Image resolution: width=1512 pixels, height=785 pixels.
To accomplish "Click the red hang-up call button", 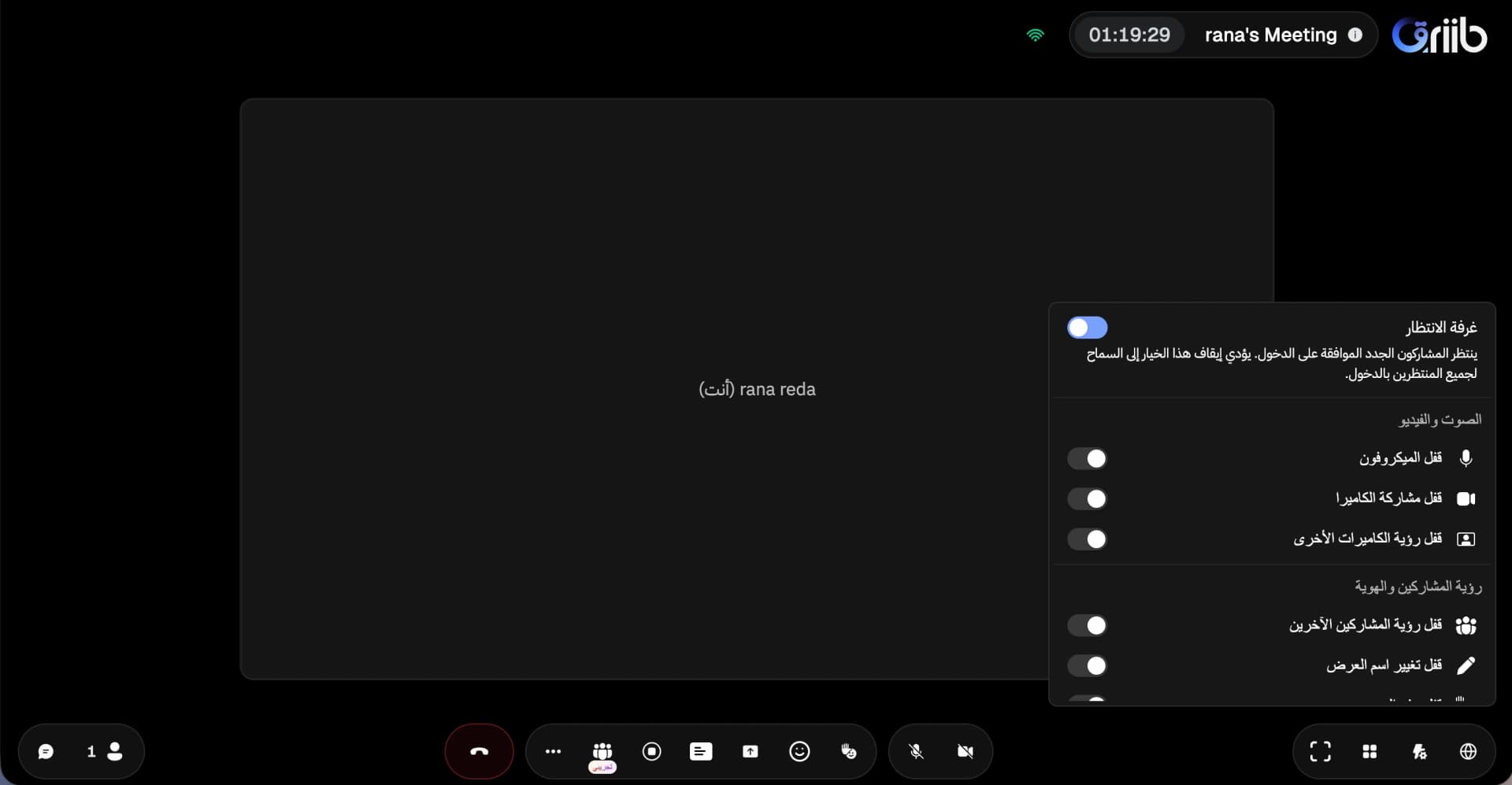I will point(479,751).
